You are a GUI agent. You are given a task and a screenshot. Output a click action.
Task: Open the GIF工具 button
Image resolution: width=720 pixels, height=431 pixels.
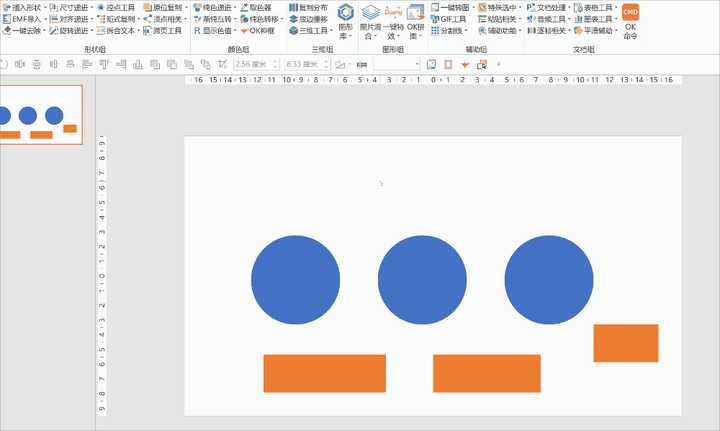[x=449, y=19]
